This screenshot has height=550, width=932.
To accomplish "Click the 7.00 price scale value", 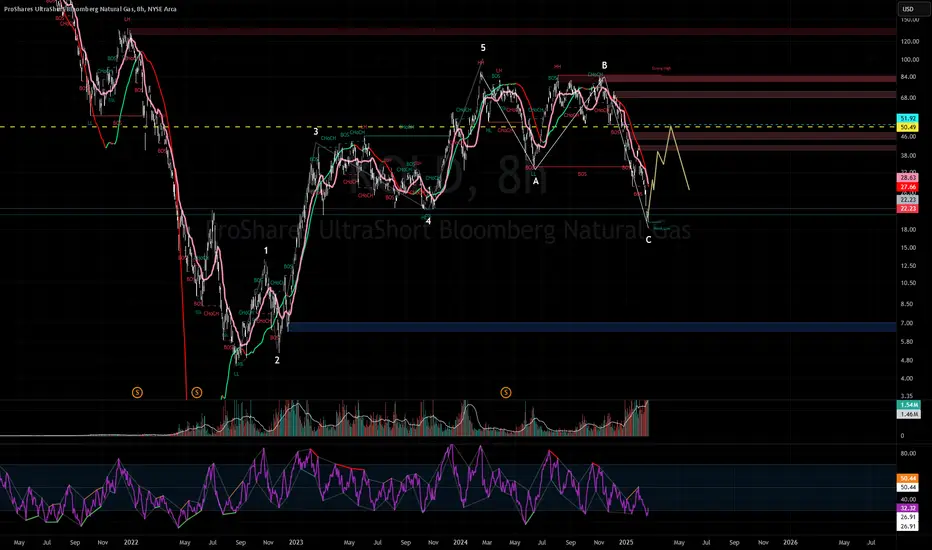I will pyautogui.click(x=906, y=323).
